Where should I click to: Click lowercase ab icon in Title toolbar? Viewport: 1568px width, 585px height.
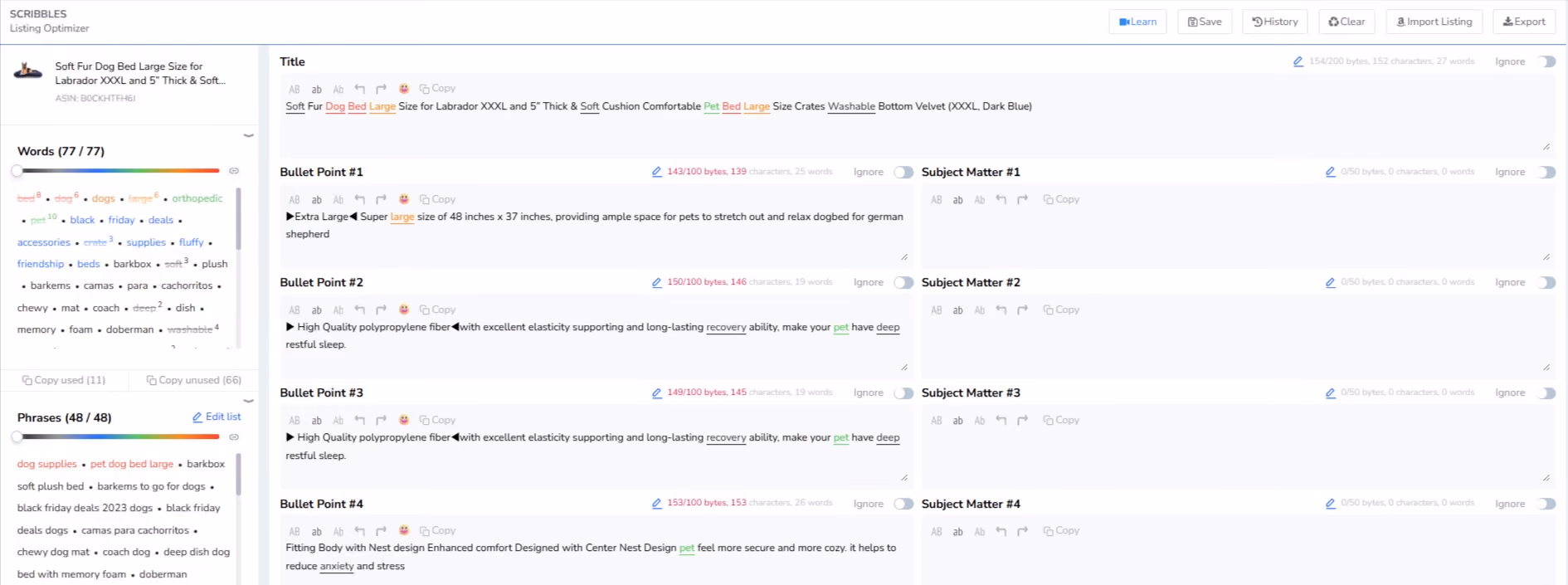(x=316, y=89)
